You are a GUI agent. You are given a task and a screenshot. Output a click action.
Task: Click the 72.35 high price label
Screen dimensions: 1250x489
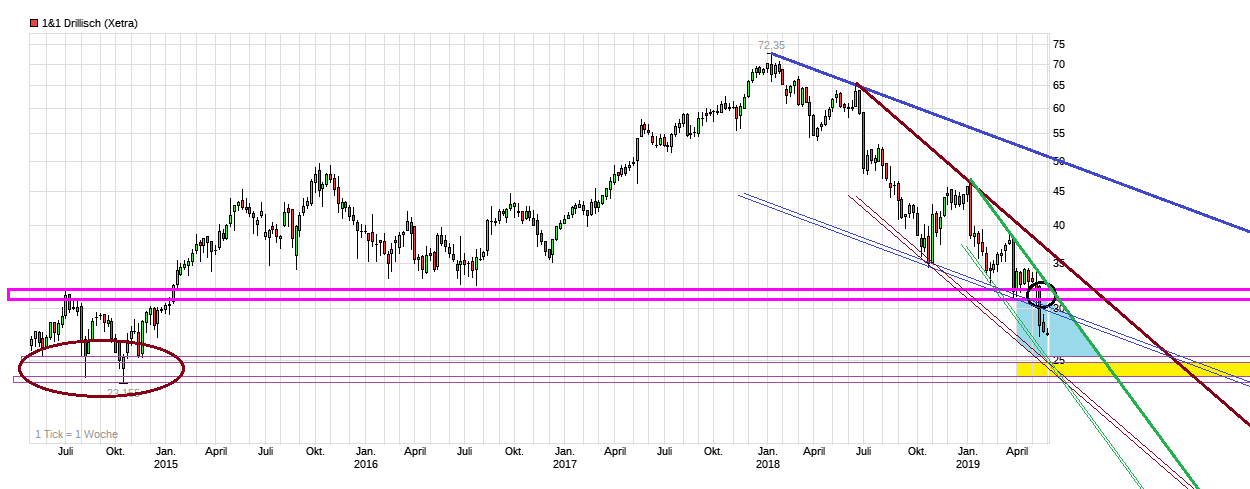pos(771,45)
